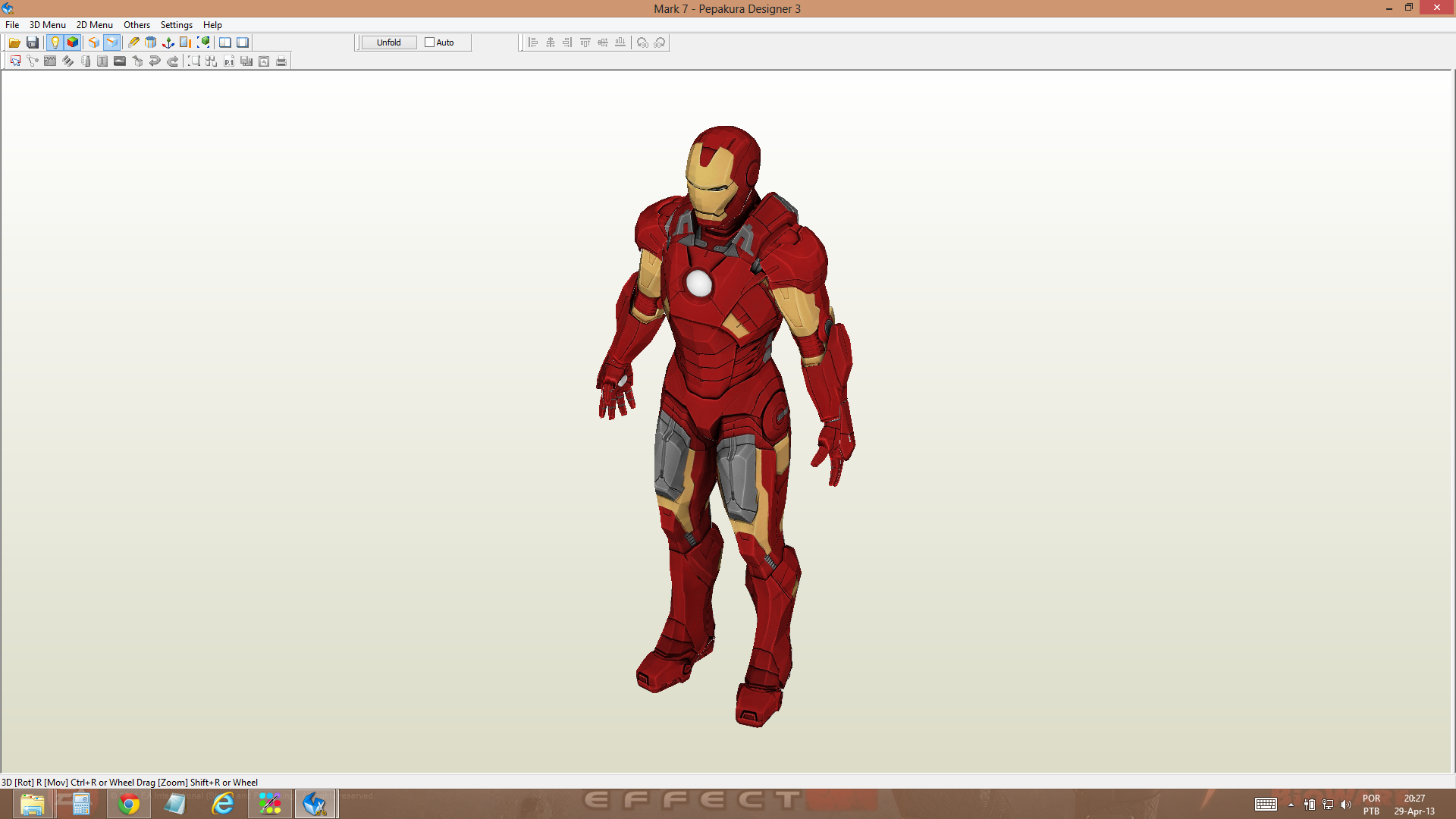Toggle the cube with orange top edge button
Viewport: 1456px width, 819px height.
(112, 42)
